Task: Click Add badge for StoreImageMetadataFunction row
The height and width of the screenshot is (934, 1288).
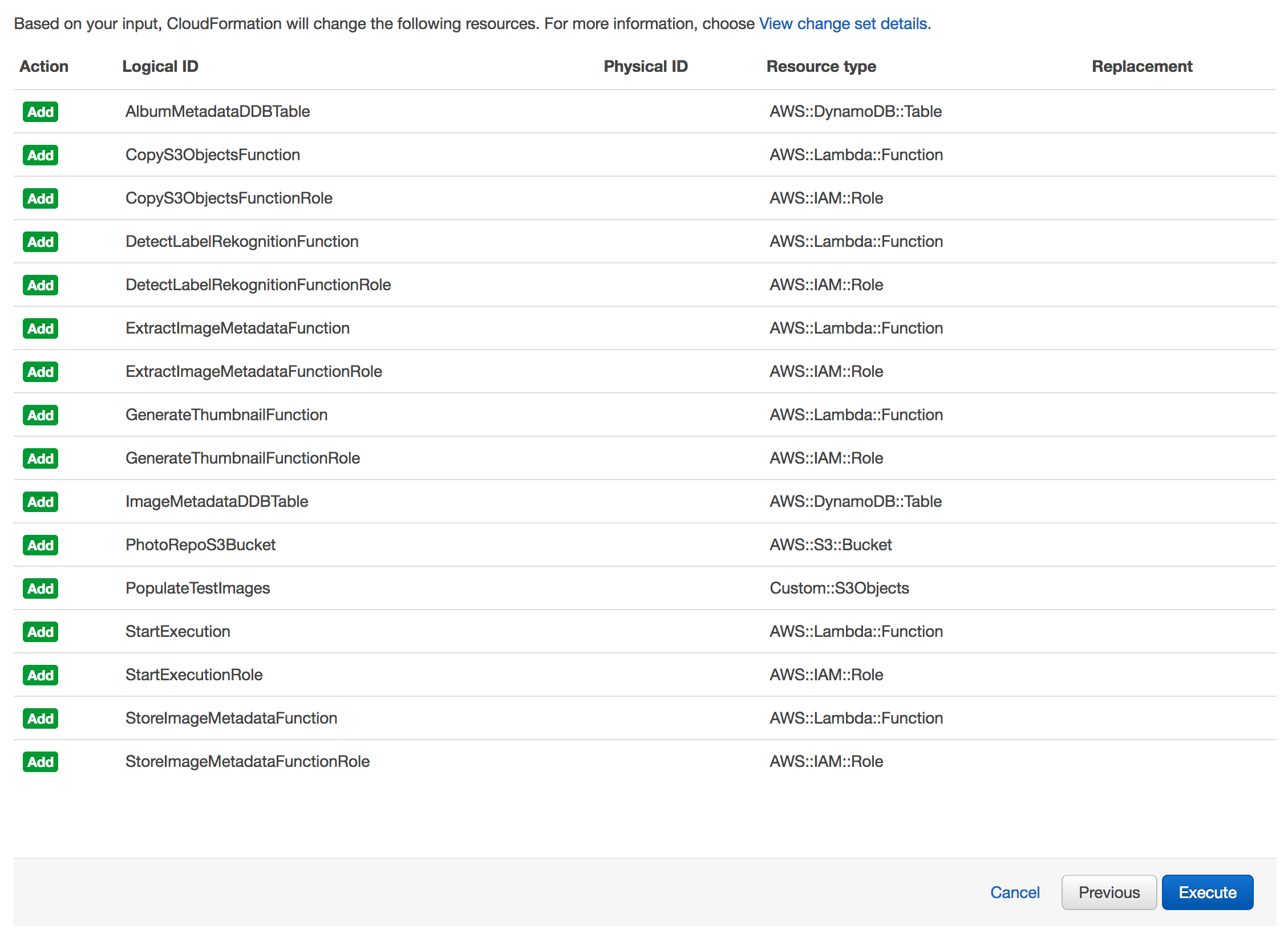Action: pos(40,718)
